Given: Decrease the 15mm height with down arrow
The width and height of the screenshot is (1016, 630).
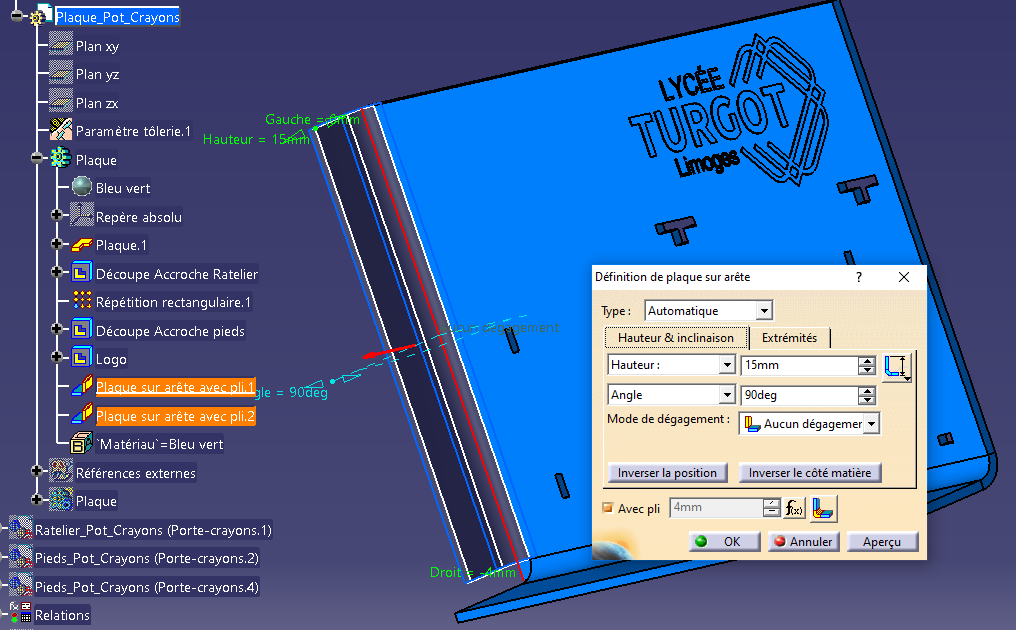Looking at the screenshot, I should [867, 370].
